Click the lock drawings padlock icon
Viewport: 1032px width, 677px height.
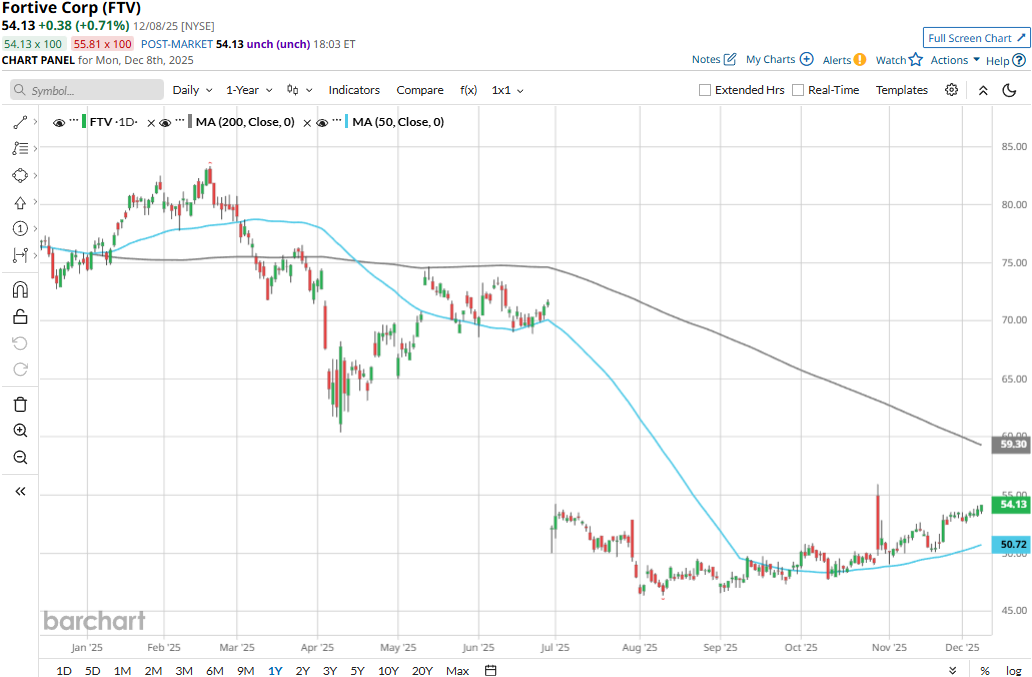click(x=20, y=317)
